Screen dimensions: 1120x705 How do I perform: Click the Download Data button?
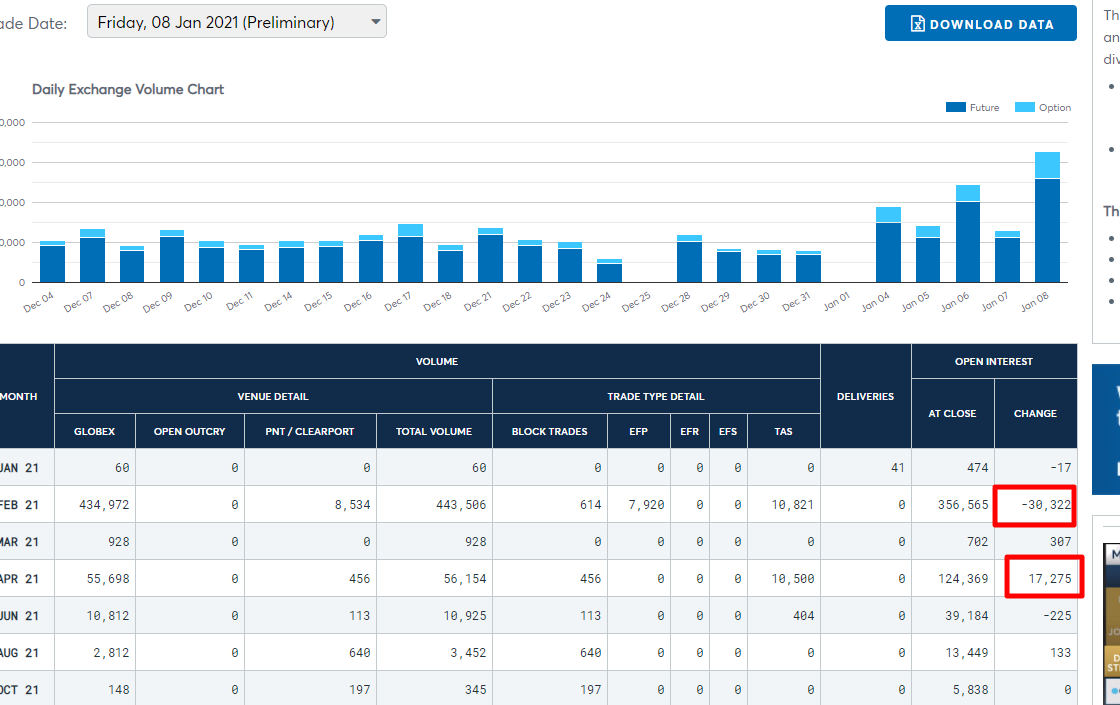click(981, 23)
